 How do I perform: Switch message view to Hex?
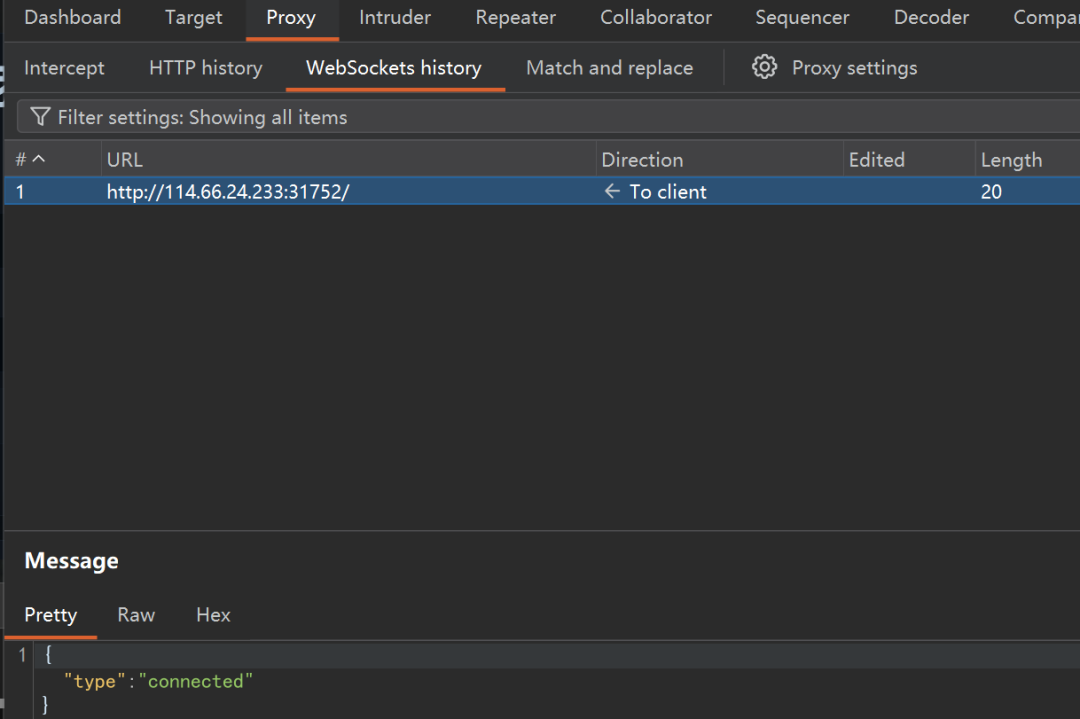(213, 615)
